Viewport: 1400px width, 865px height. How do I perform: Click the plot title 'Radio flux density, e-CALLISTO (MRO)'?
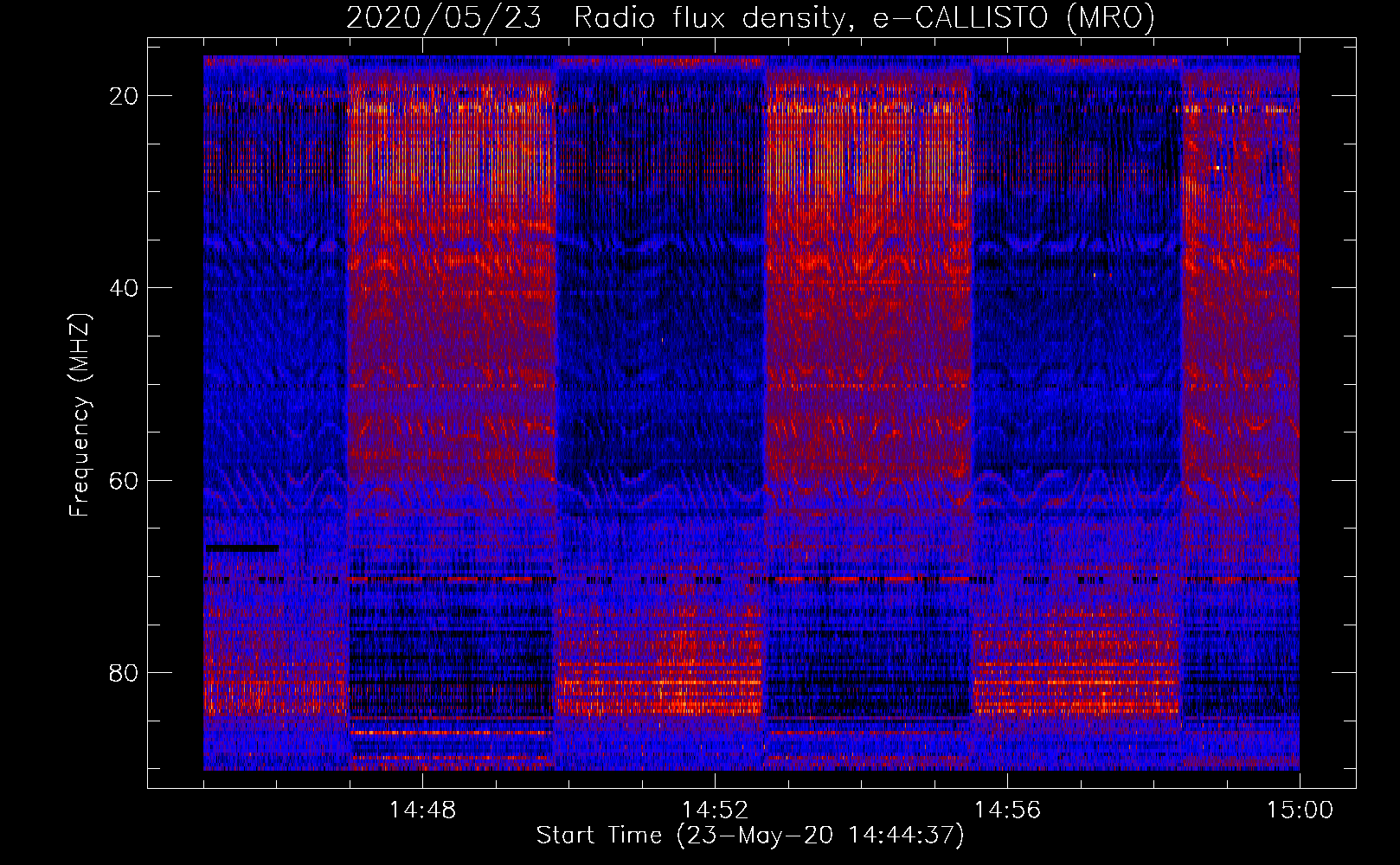click(864, 18)
